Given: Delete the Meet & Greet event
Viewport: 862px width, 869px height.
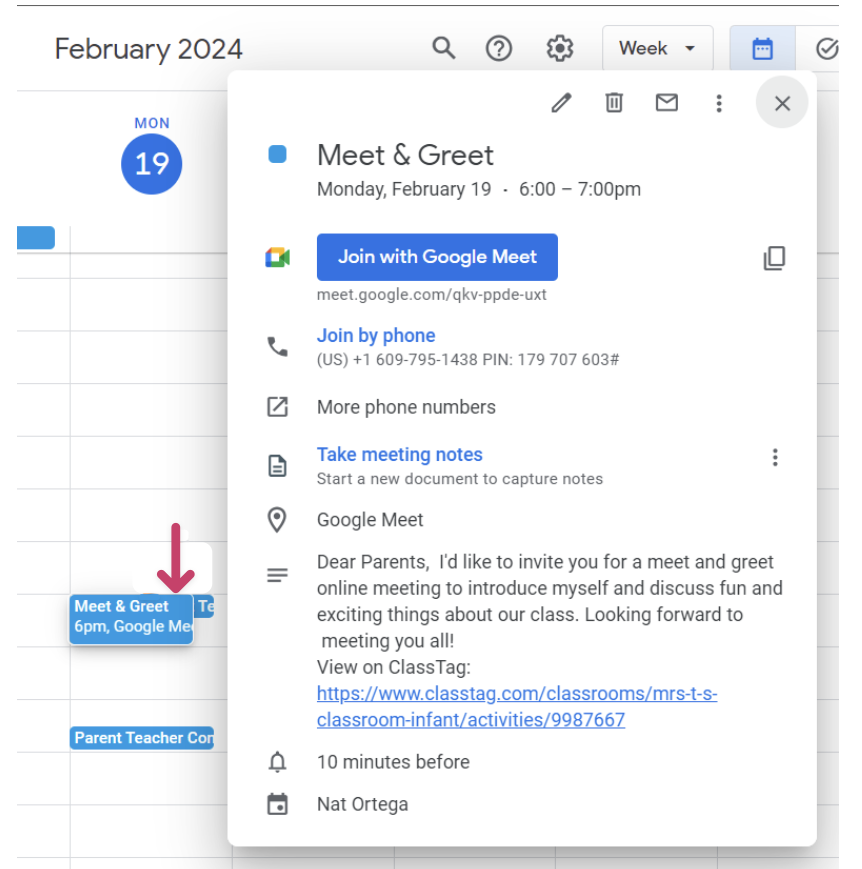Looking at the screenshot, I should [x=614, y=103].
